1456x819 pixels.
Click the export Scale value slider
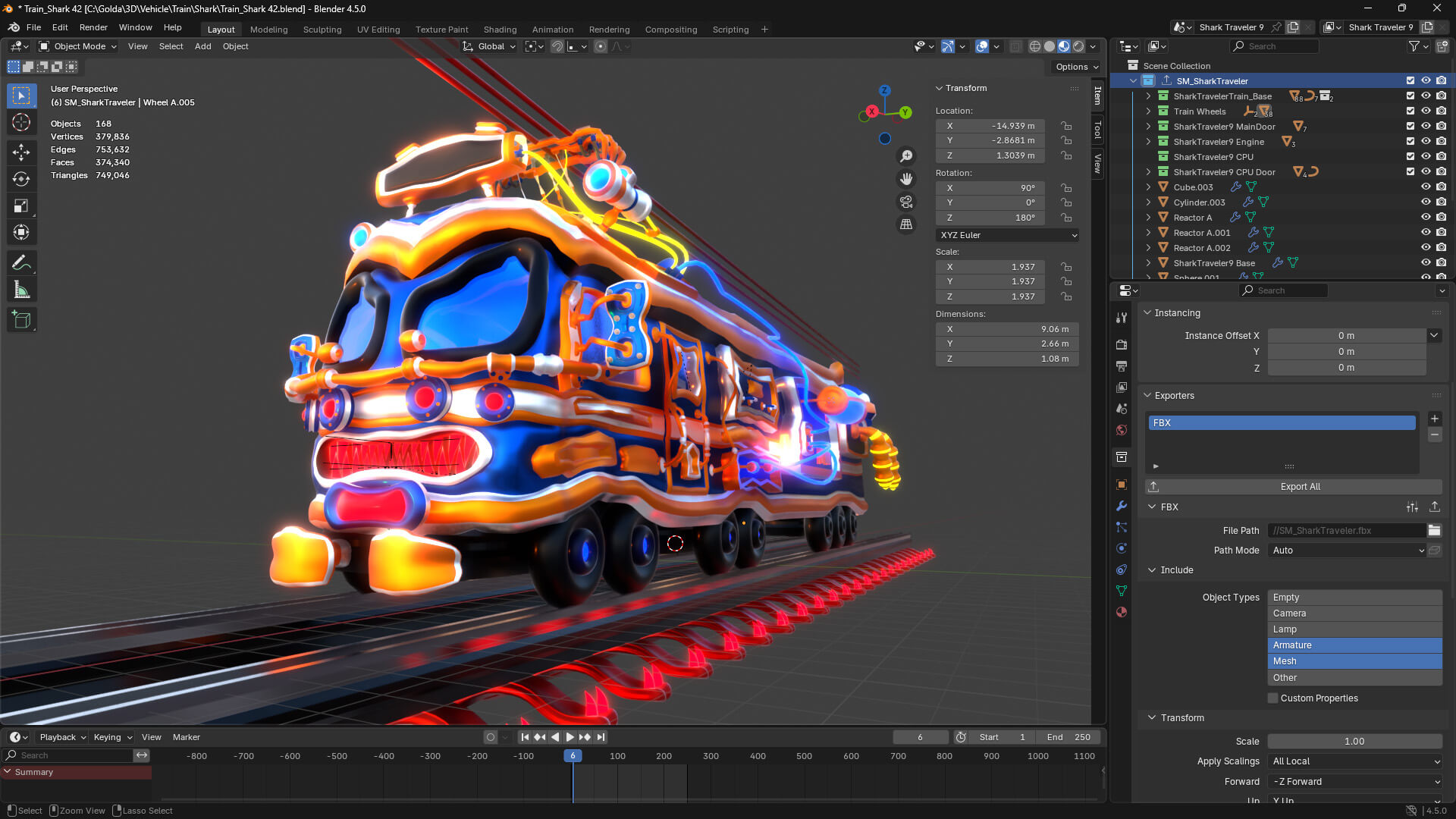coord(1354,742)
